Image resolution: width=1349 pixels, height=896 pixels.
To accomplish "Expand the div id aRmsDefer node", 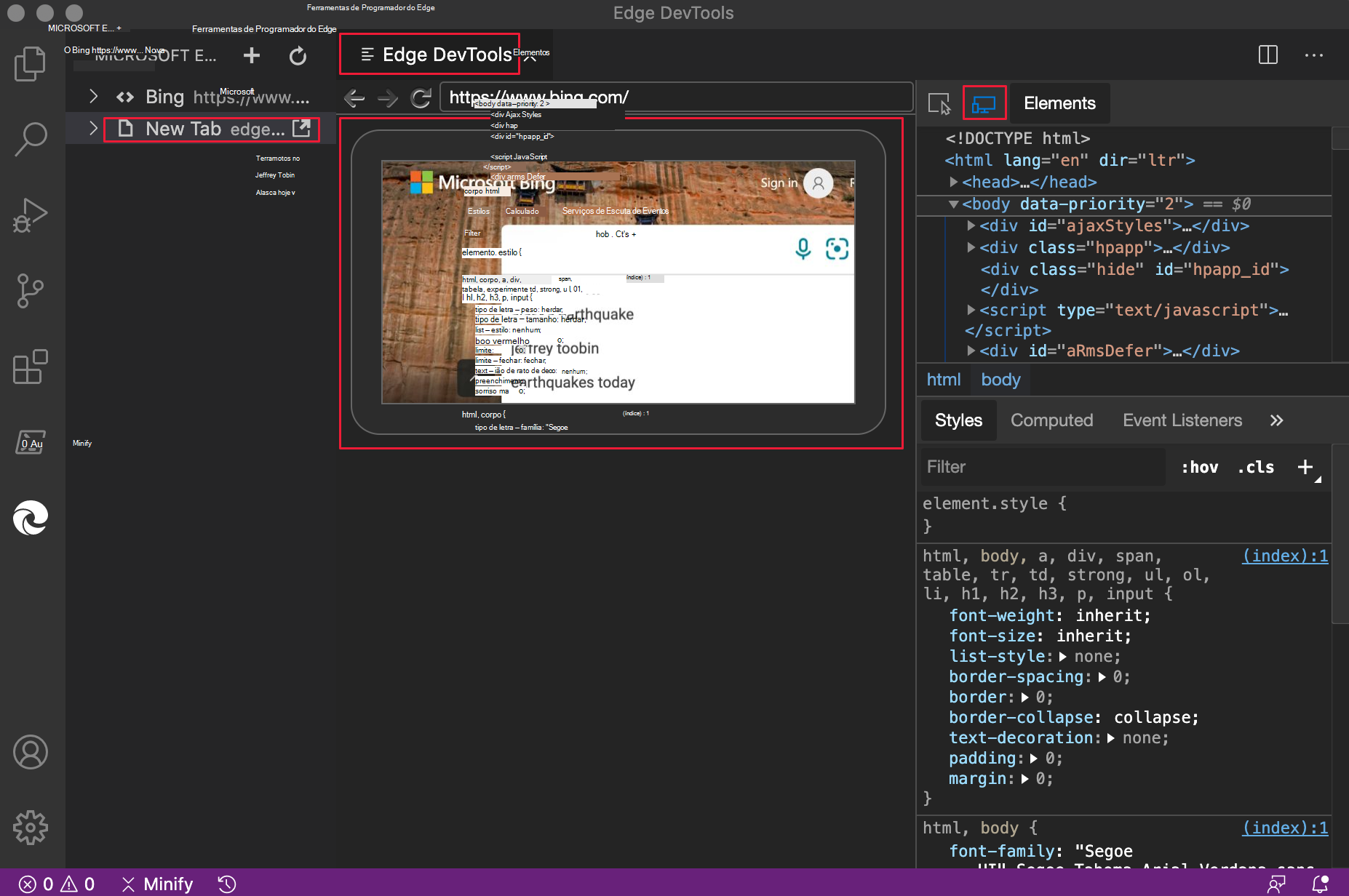I will tap(971, 351).
